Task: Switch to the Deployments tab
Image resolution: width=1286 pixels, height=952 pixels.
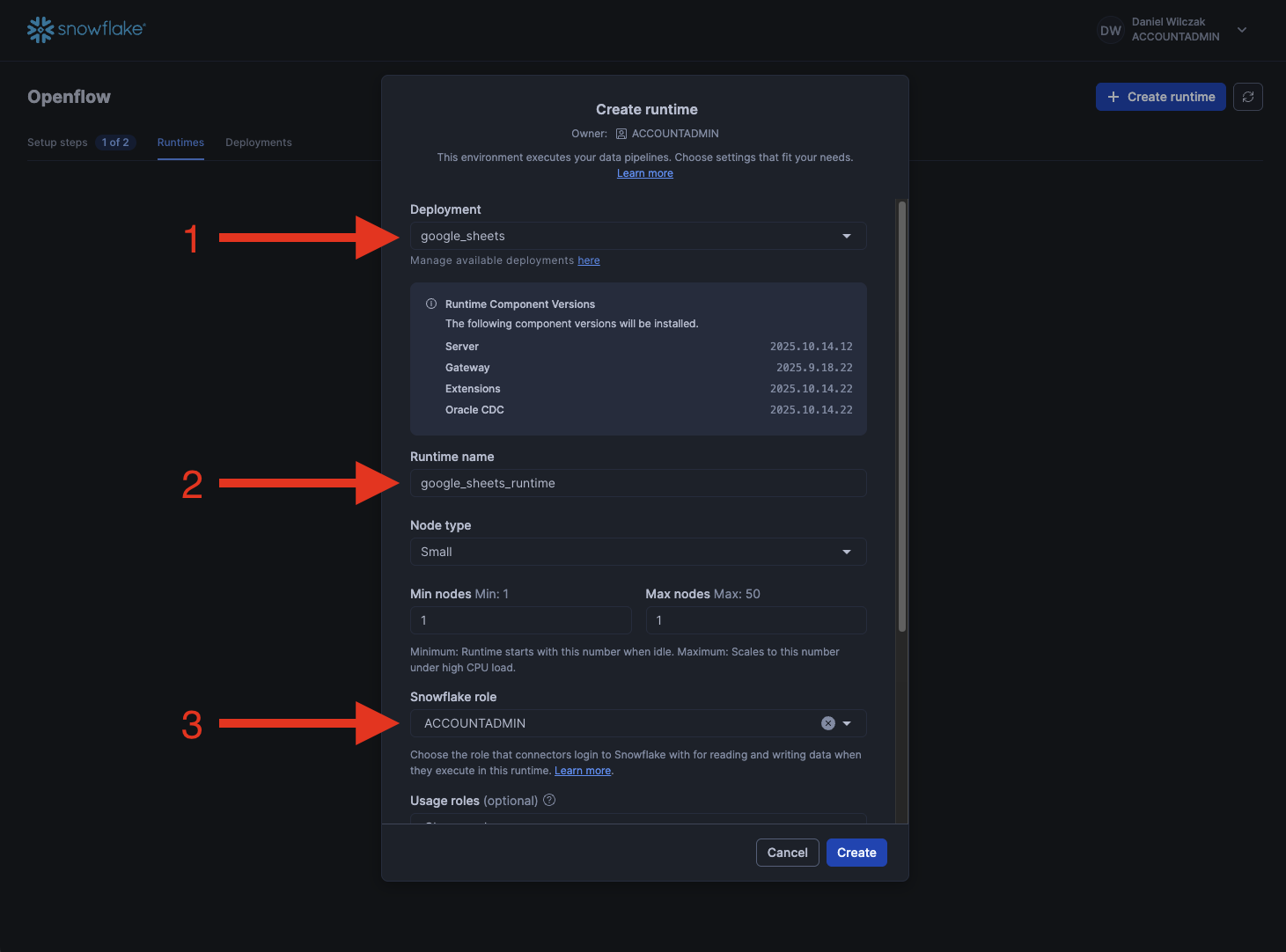Action: [x=258, y=143]
